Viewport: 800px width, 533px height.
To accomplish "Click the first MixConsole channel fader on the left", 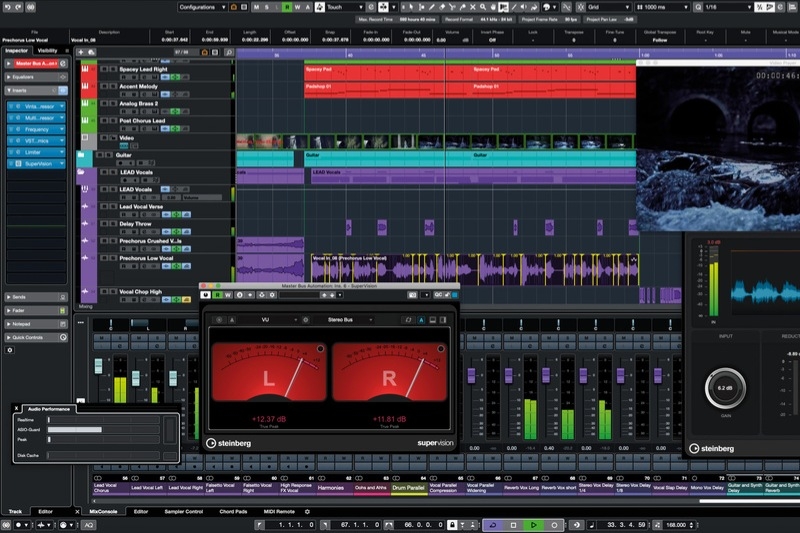I will click(98, 366).
